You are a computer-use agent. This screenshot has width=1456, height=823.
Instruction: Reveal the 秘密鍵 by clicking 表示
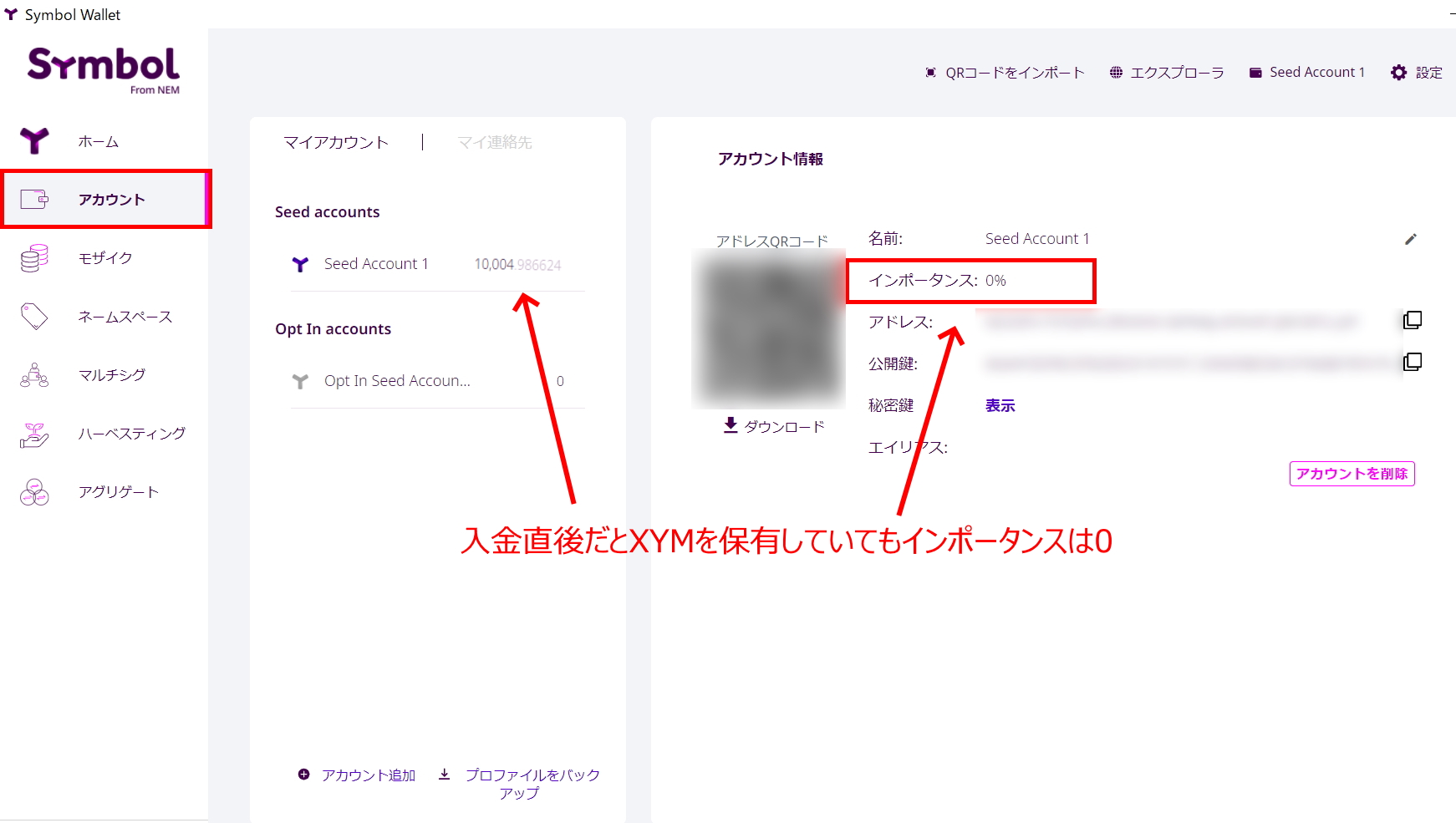click(1000, 405)
